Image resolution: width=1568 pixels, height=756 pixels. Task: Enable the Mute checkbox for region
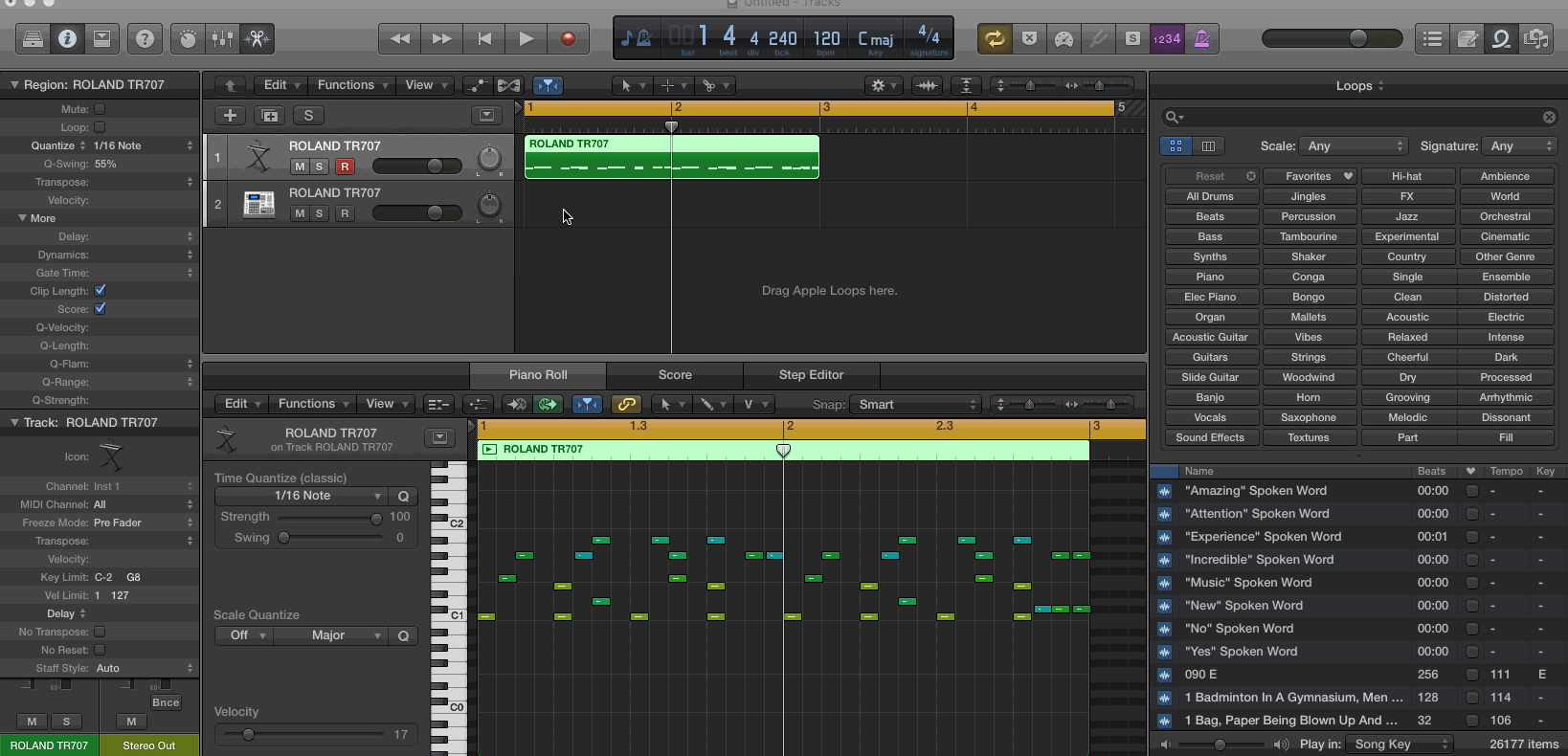(x=100, y=109)
